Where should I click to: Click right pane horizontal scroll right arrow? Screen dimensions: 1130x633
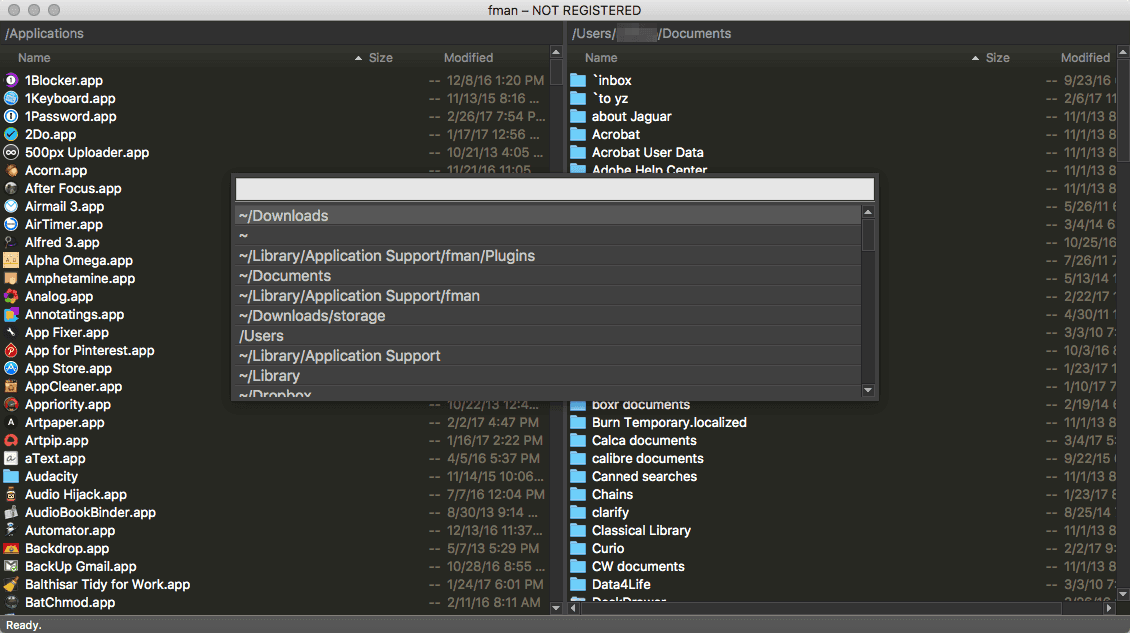coord(1109,608)
